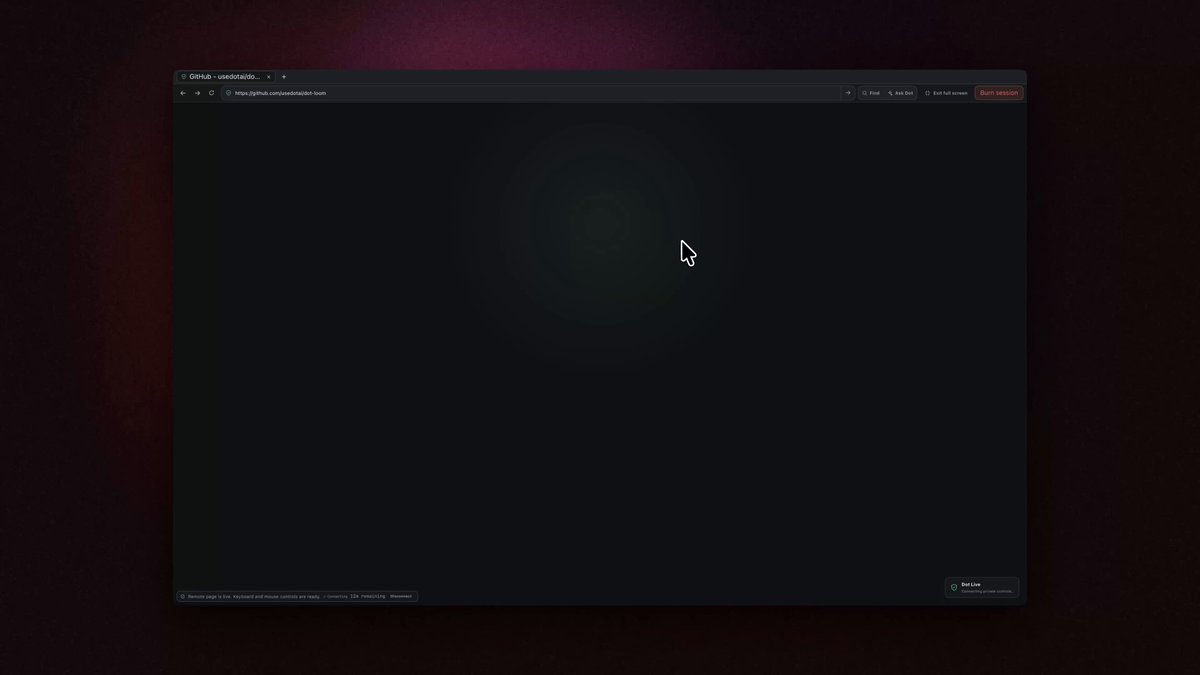Click Exit full screen
The width and height of the screenshot is (1200, 675).
point(946,93)
